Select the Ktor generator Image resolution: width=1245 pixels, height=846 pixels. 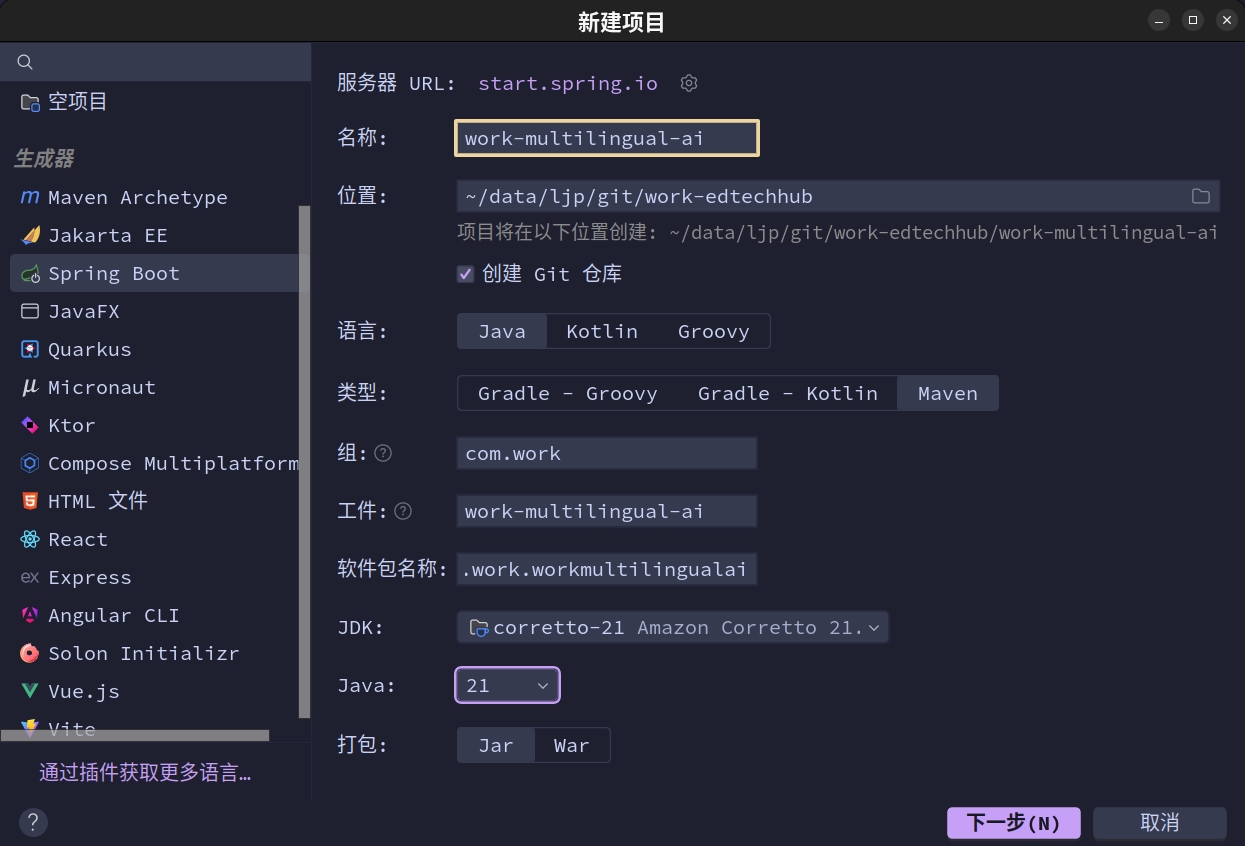tap(72, 425)
